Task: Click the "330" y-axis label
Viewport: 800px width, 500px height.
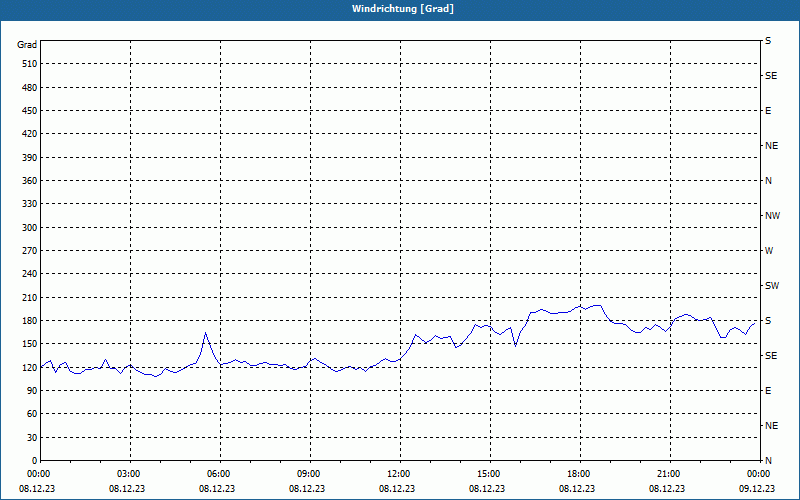Action: [30, 204]
